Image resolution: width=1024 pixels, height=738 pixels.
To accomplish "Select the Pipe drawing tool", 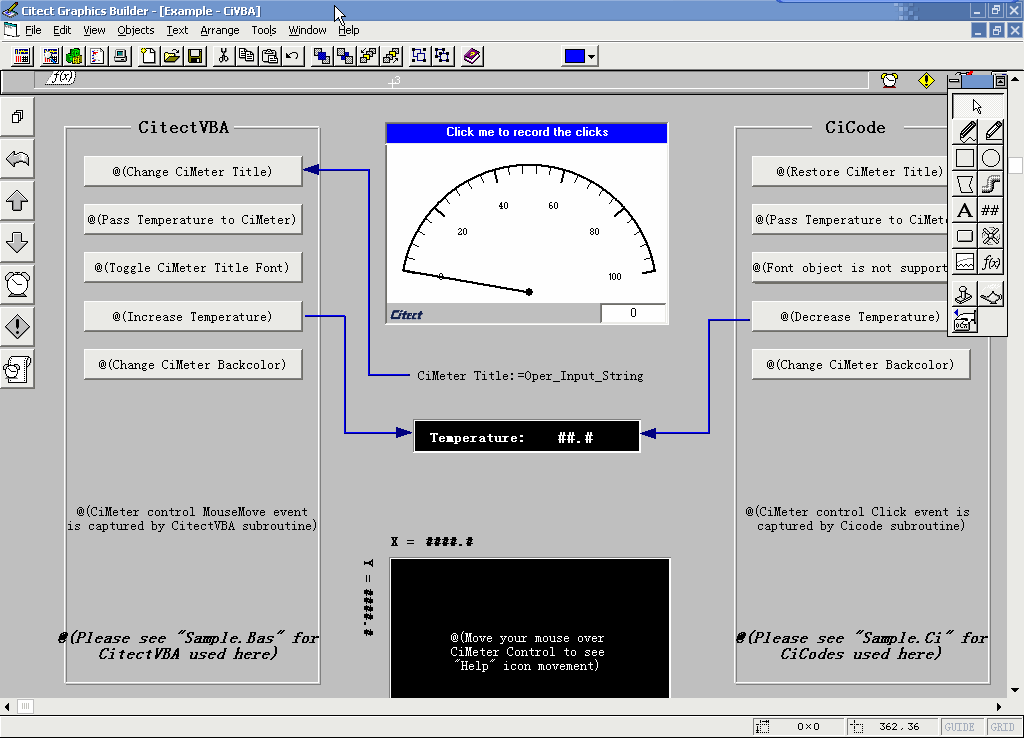I will pos(991,184).
